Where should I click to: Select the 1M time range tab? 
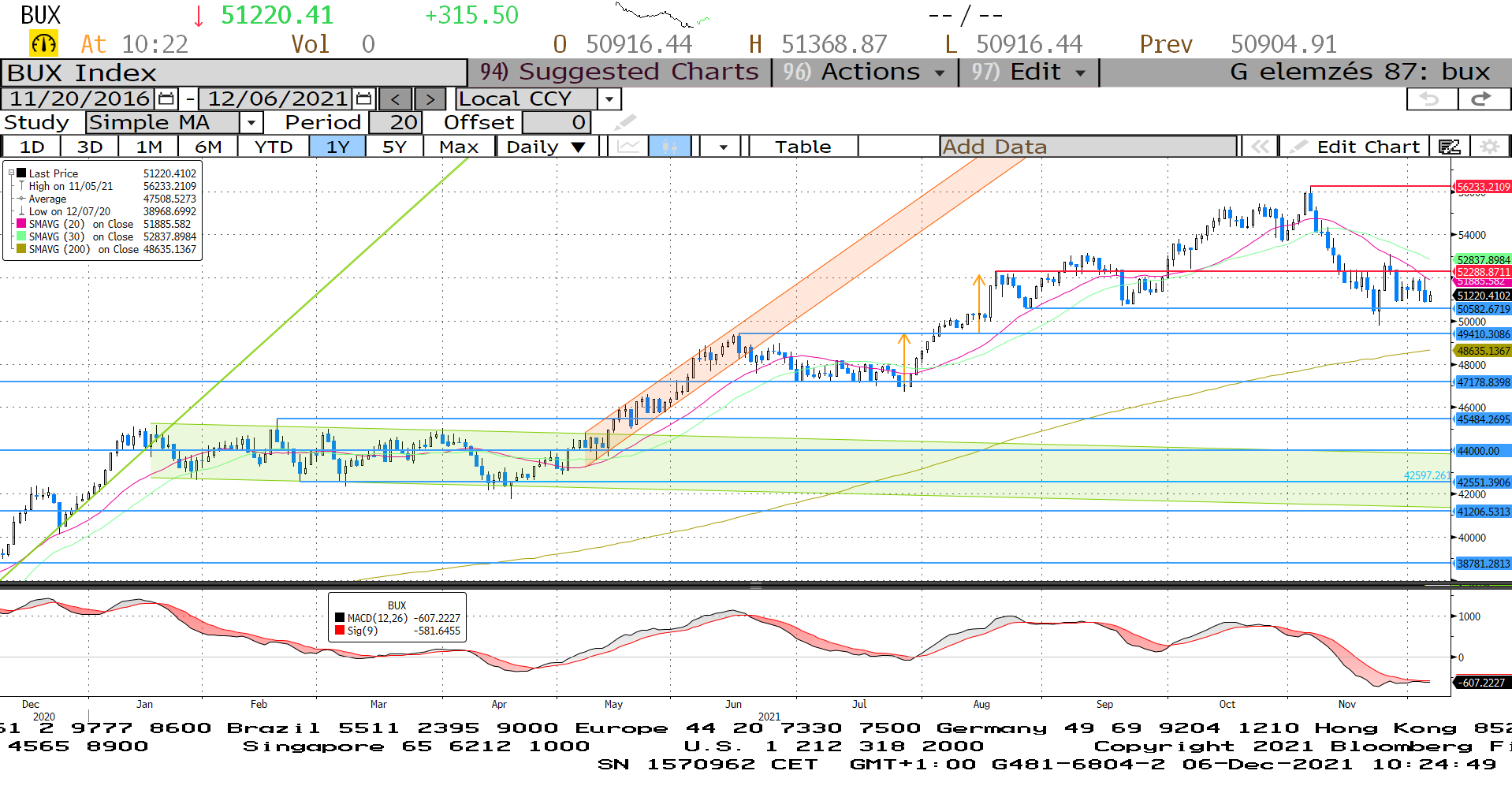(x=149, y=147)
